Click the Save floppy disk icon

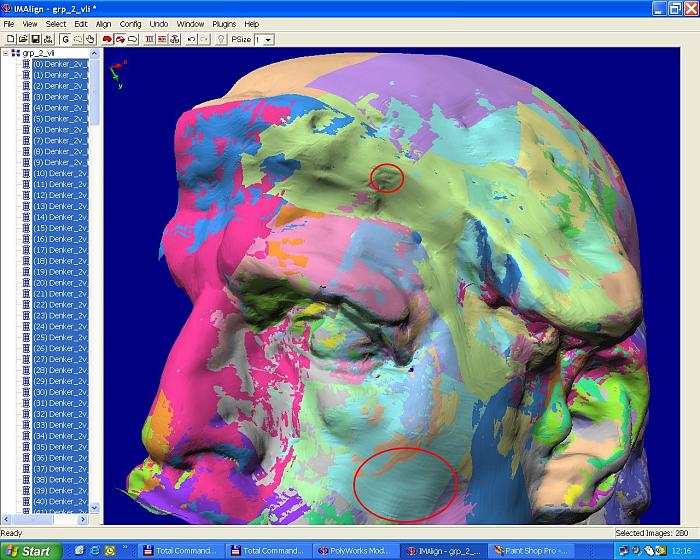(x=35, y=39)
